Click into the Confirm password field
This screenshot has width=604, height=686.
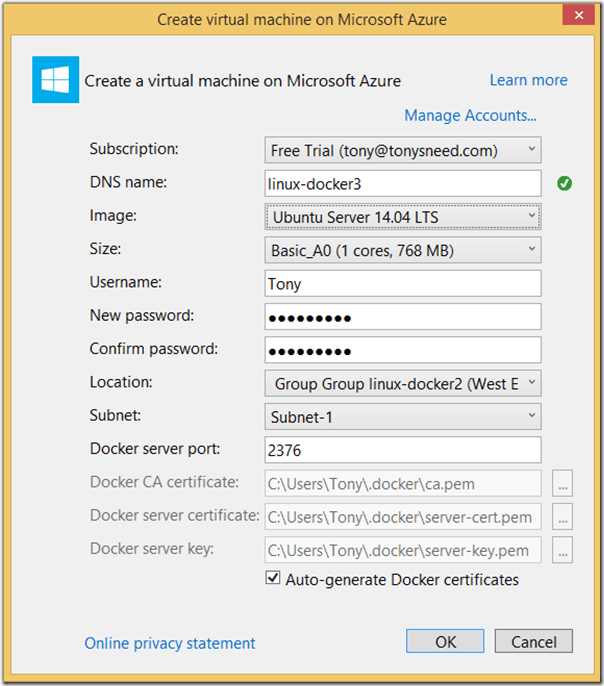403,350
